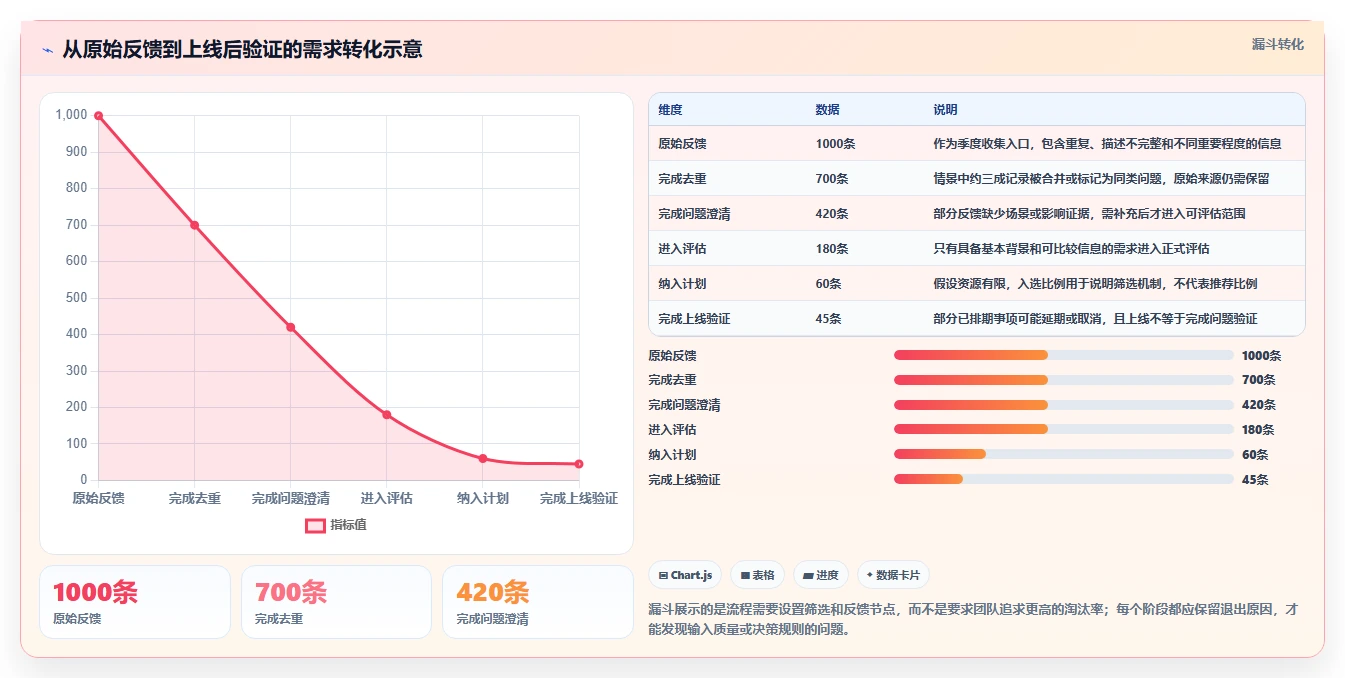Click the 完成问题澄清 cell in the table
This screenshot has width=1345, height=678.
(x=694, y=214)
